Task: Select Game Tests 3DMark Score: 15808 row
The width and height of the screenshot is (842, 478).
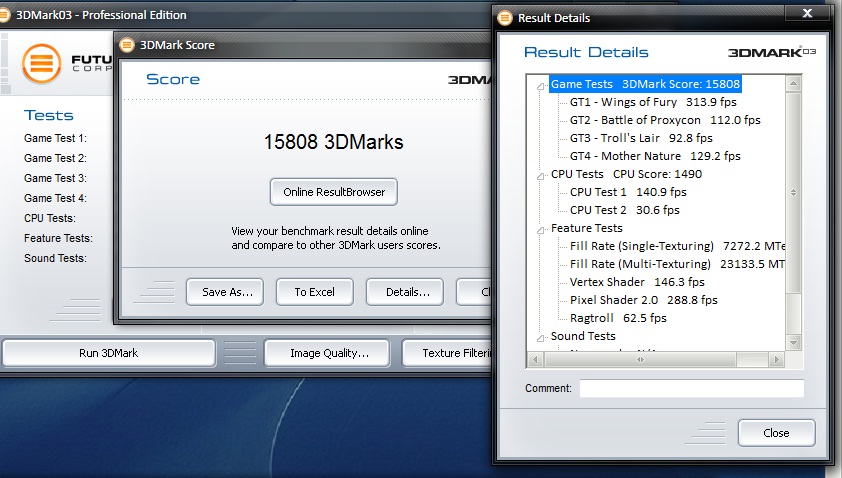Action: [645, 84]
